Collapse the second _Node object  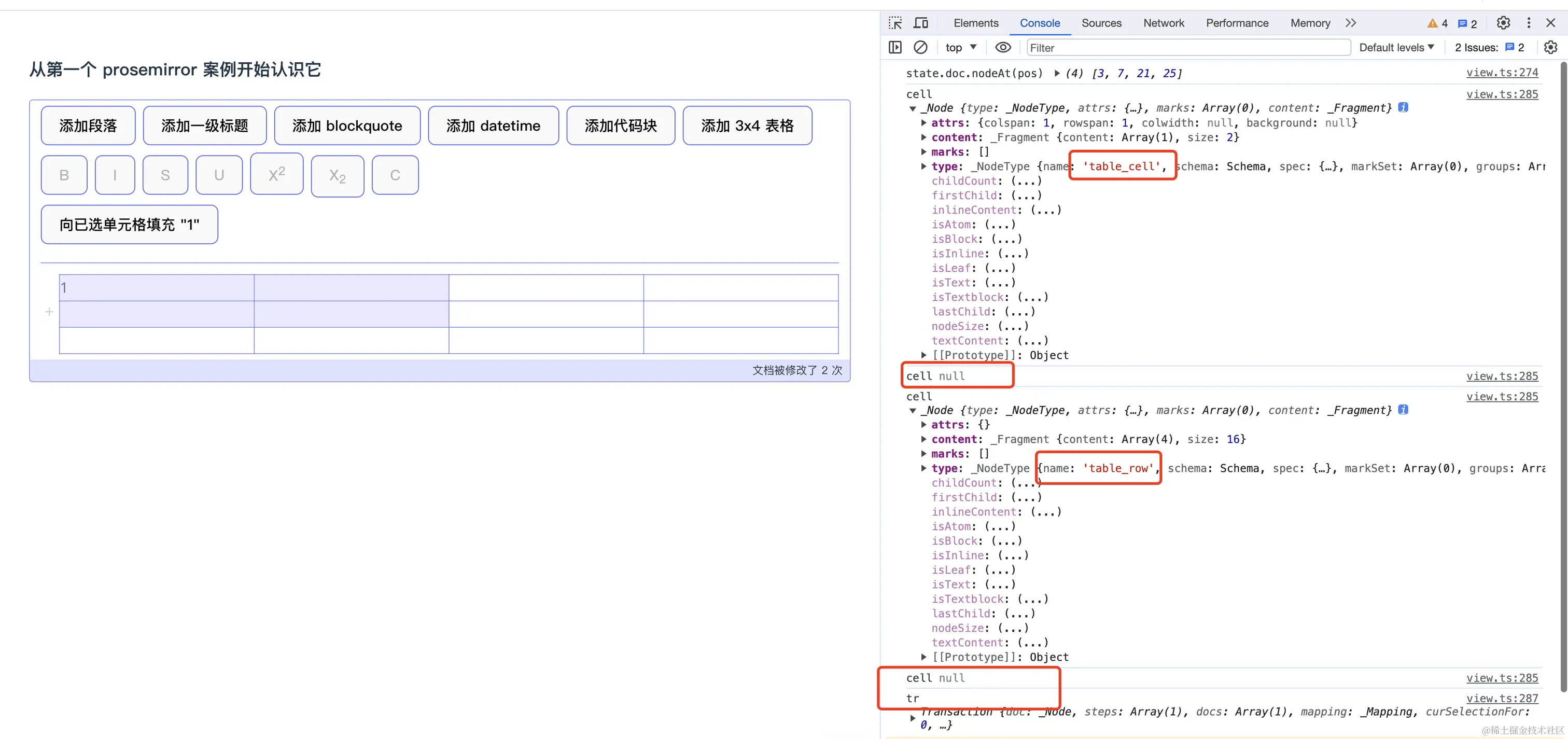(913, 410)
